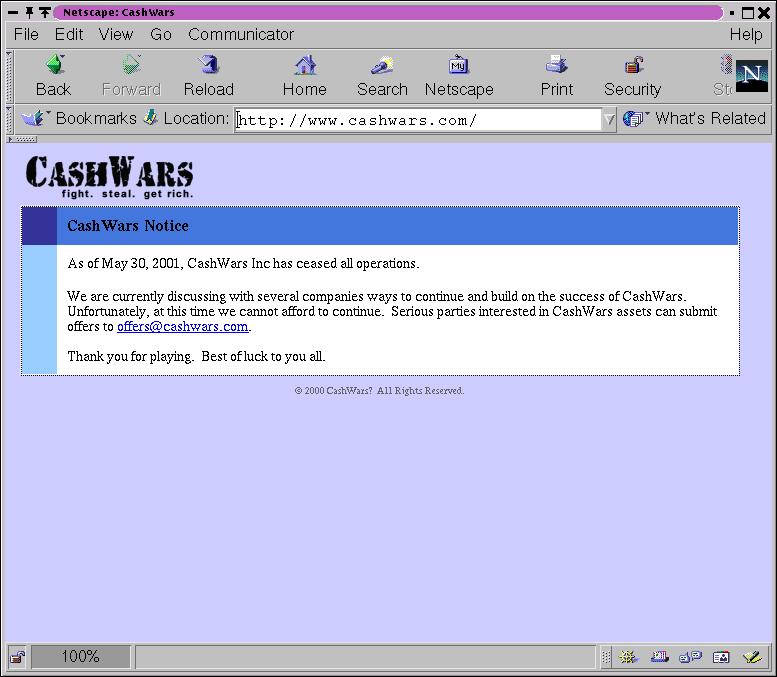
Task: Click the shade arrow in title bar
Action: coord(45,12)
